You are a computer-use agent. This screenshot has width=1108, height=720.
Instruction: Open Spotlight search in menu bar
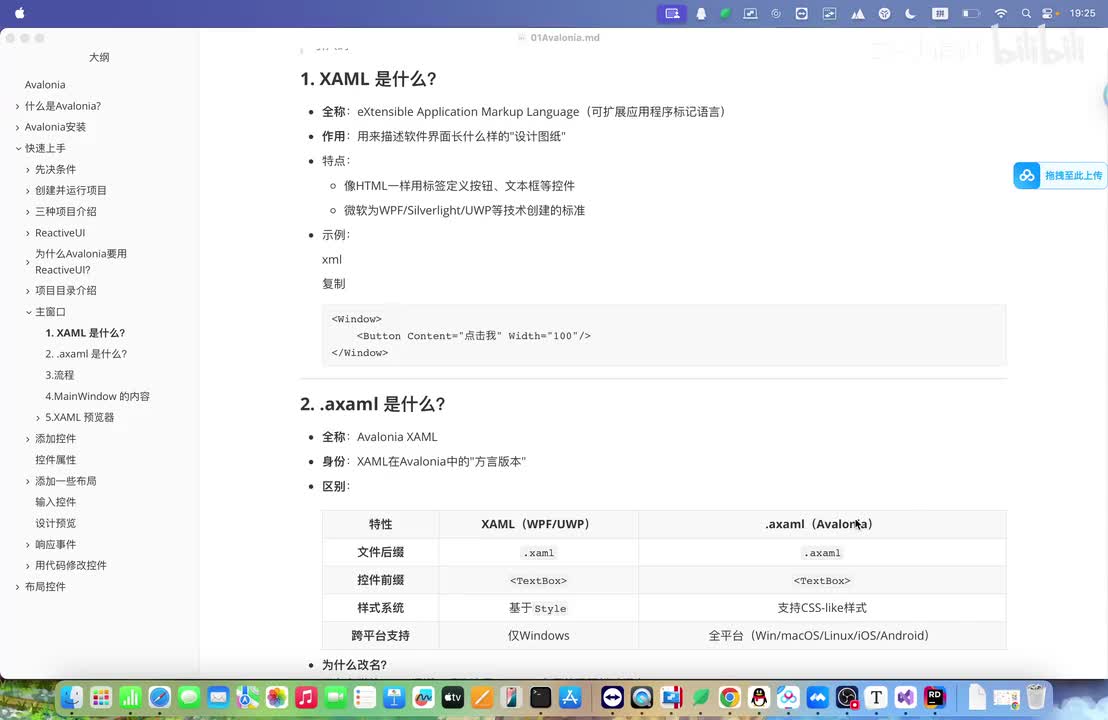(1026, 13)
